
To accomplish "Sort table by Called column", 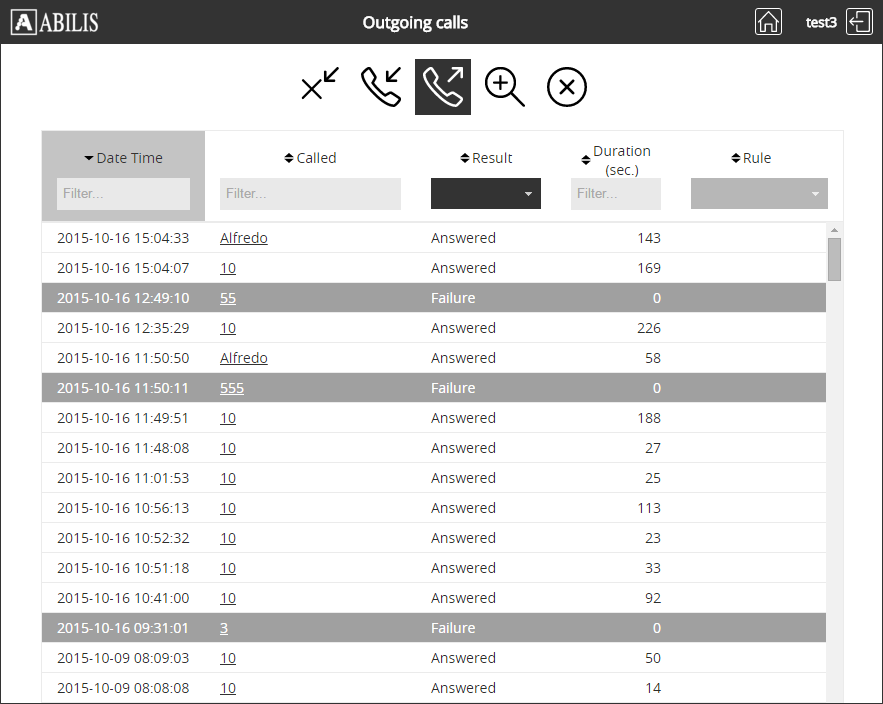I will (310, 158).
